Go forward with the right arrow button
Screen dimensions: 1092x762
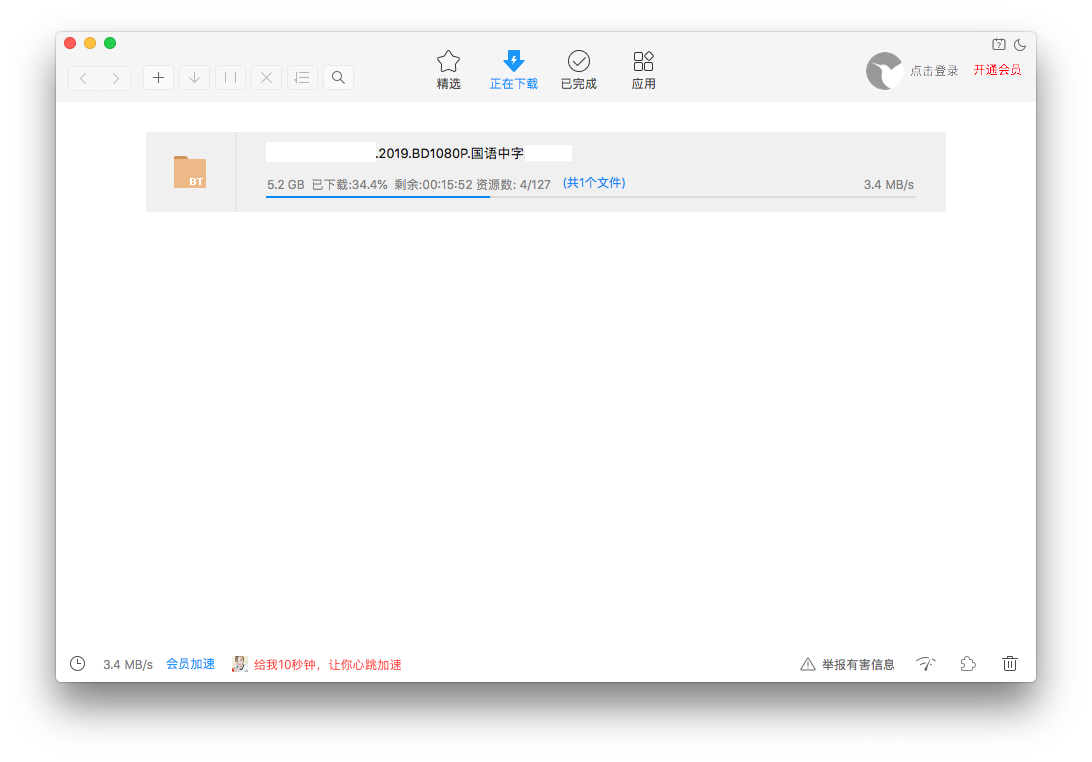[116, 78]
